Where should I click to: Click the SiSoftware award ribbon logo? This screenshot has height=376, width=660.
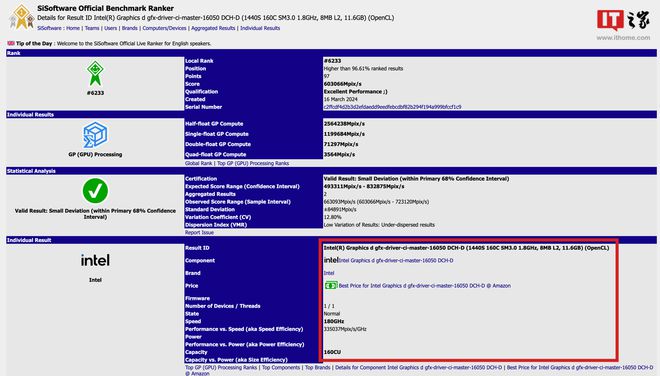tap(21, 17)
